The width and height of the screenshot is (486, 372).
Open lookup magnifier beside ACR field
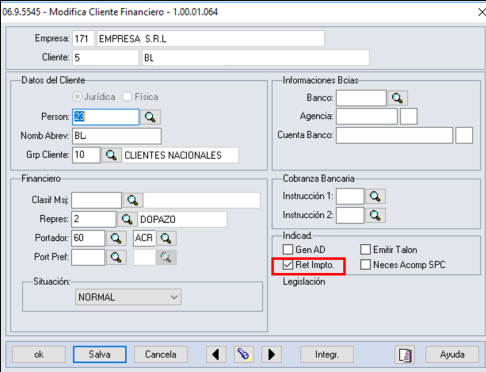166,238
